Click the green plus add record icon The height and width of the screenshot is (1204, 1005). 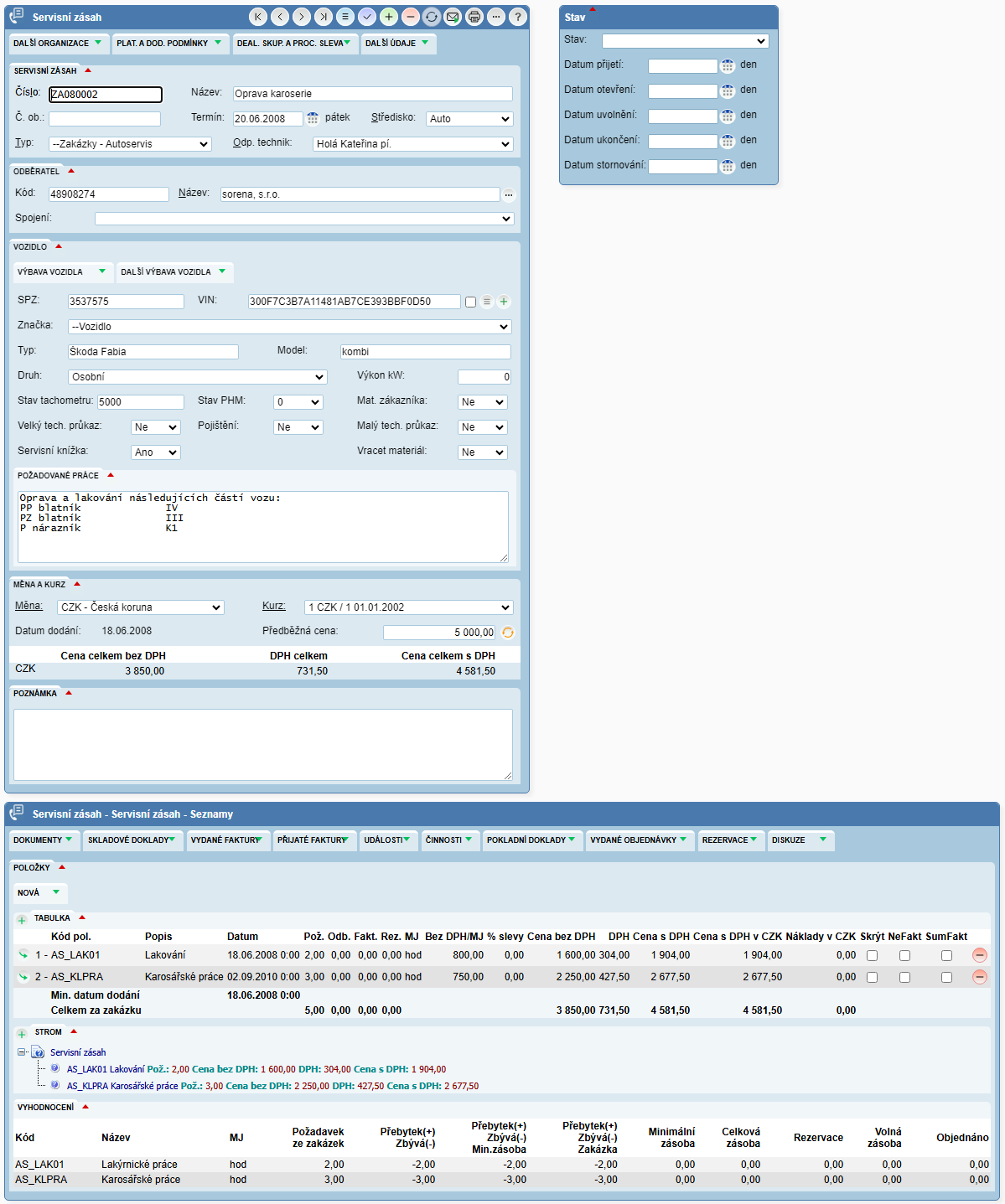coord(388,17)
